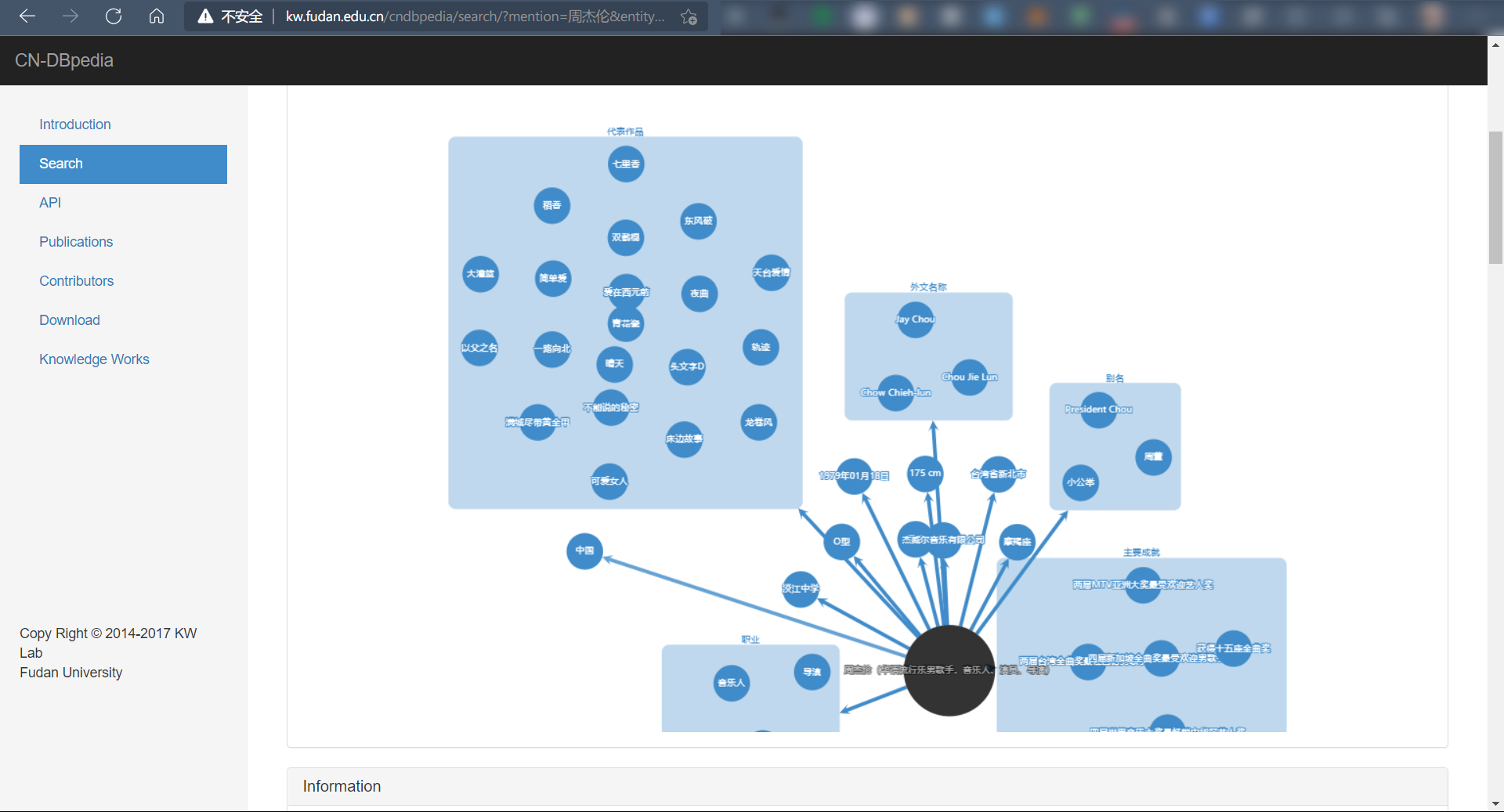Click the President Chou node
This screenshot has height=812, width=1504.
point(1098,410)
